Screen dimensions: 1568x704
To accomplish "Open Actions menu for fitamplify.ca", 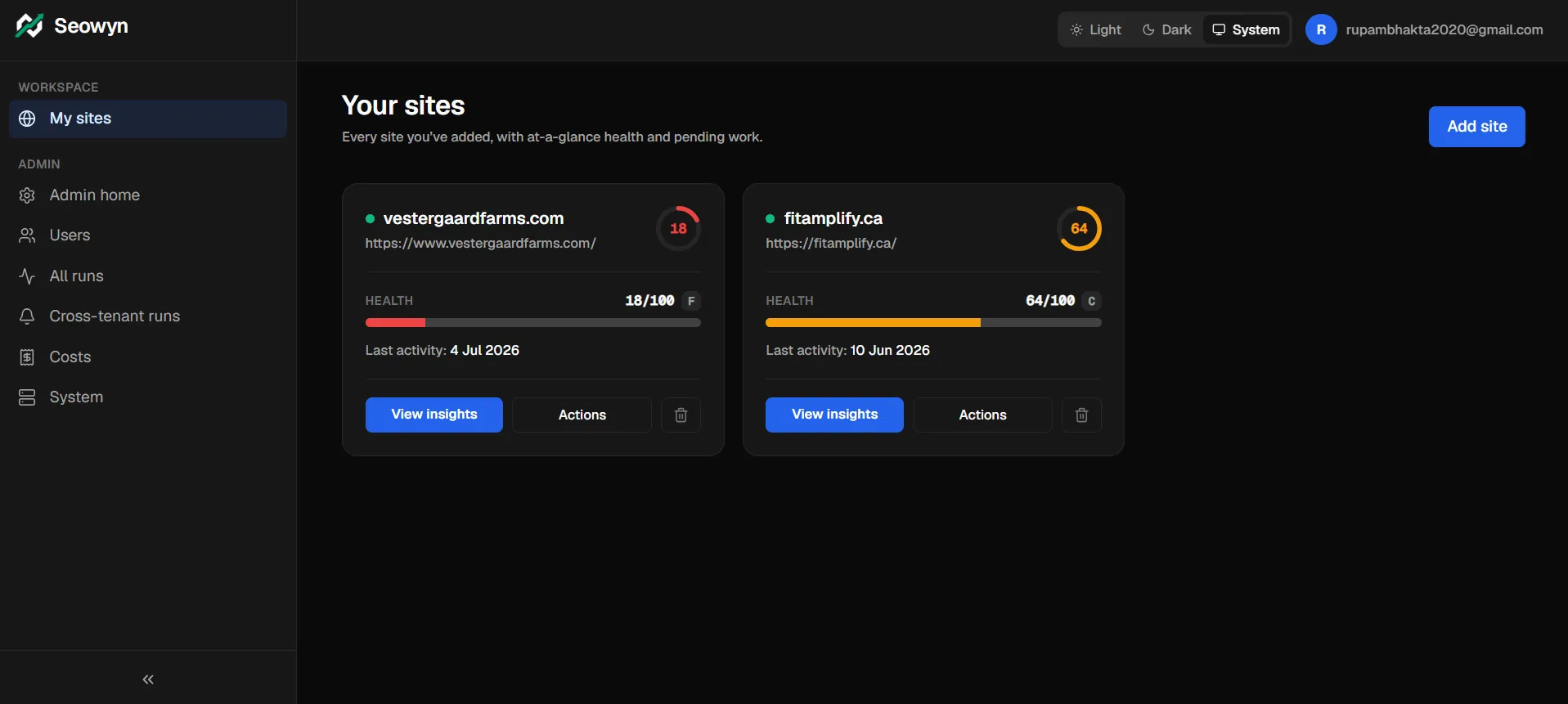I will (983, 415).
